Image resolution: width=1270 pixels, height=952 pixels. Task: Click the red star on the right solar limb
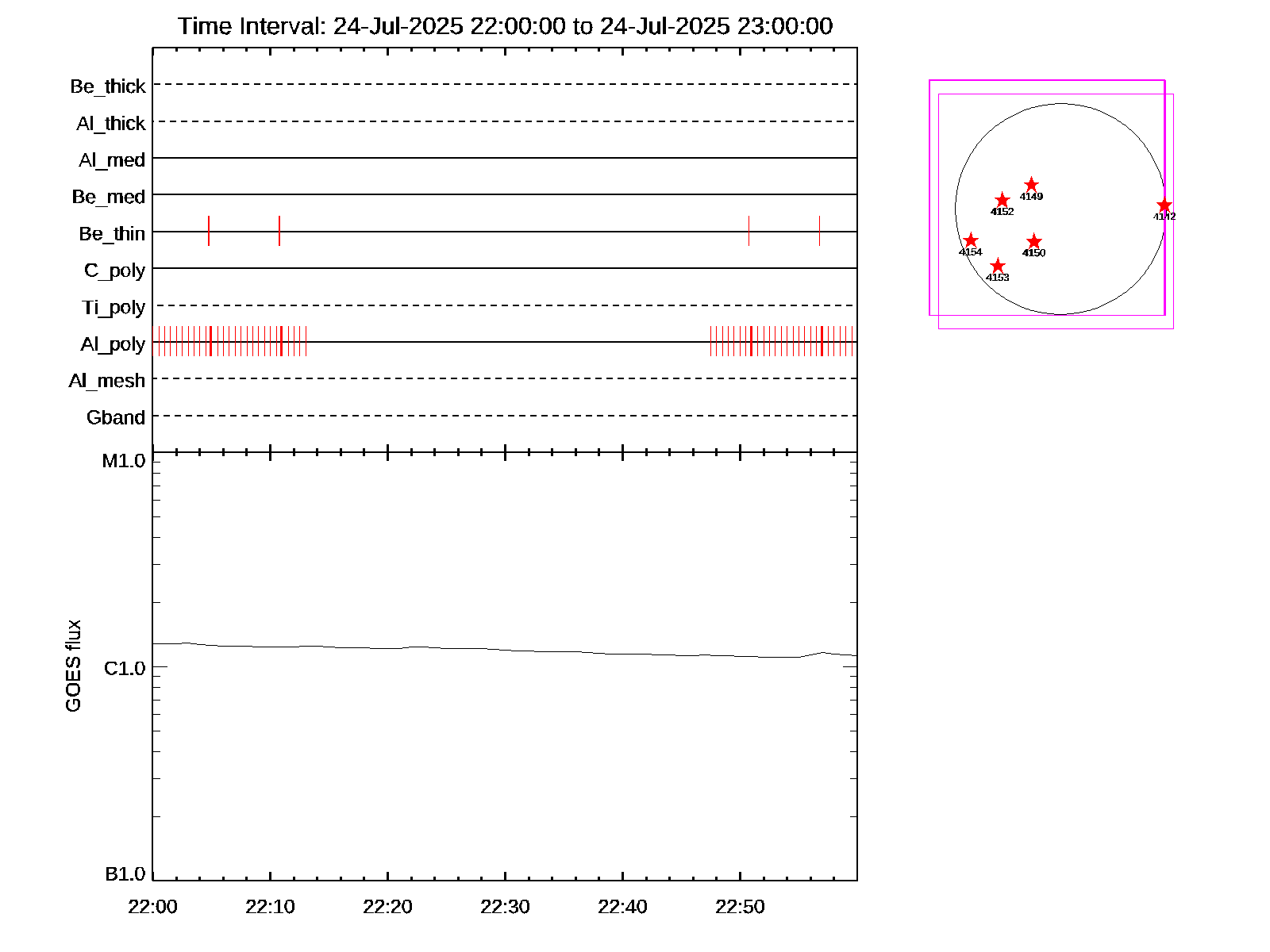tap(1164, 205)
